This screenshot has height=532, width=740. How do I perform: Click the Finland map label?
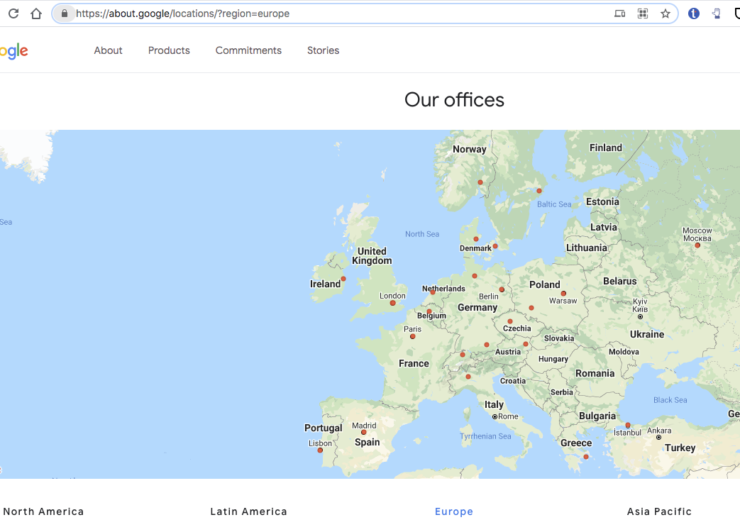605,148
